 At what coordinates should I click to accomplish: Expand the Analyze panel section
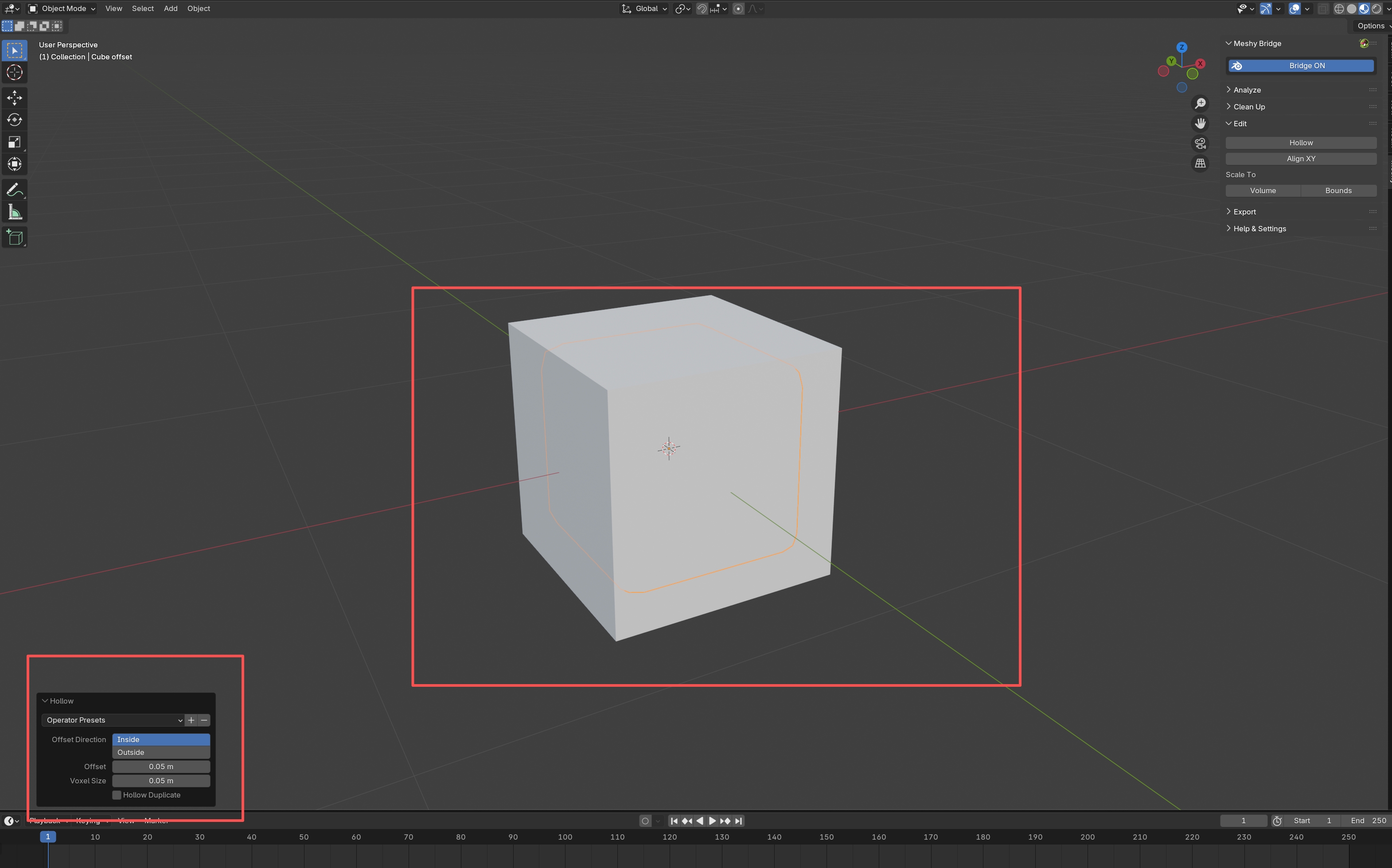(x=1247, y=90)
